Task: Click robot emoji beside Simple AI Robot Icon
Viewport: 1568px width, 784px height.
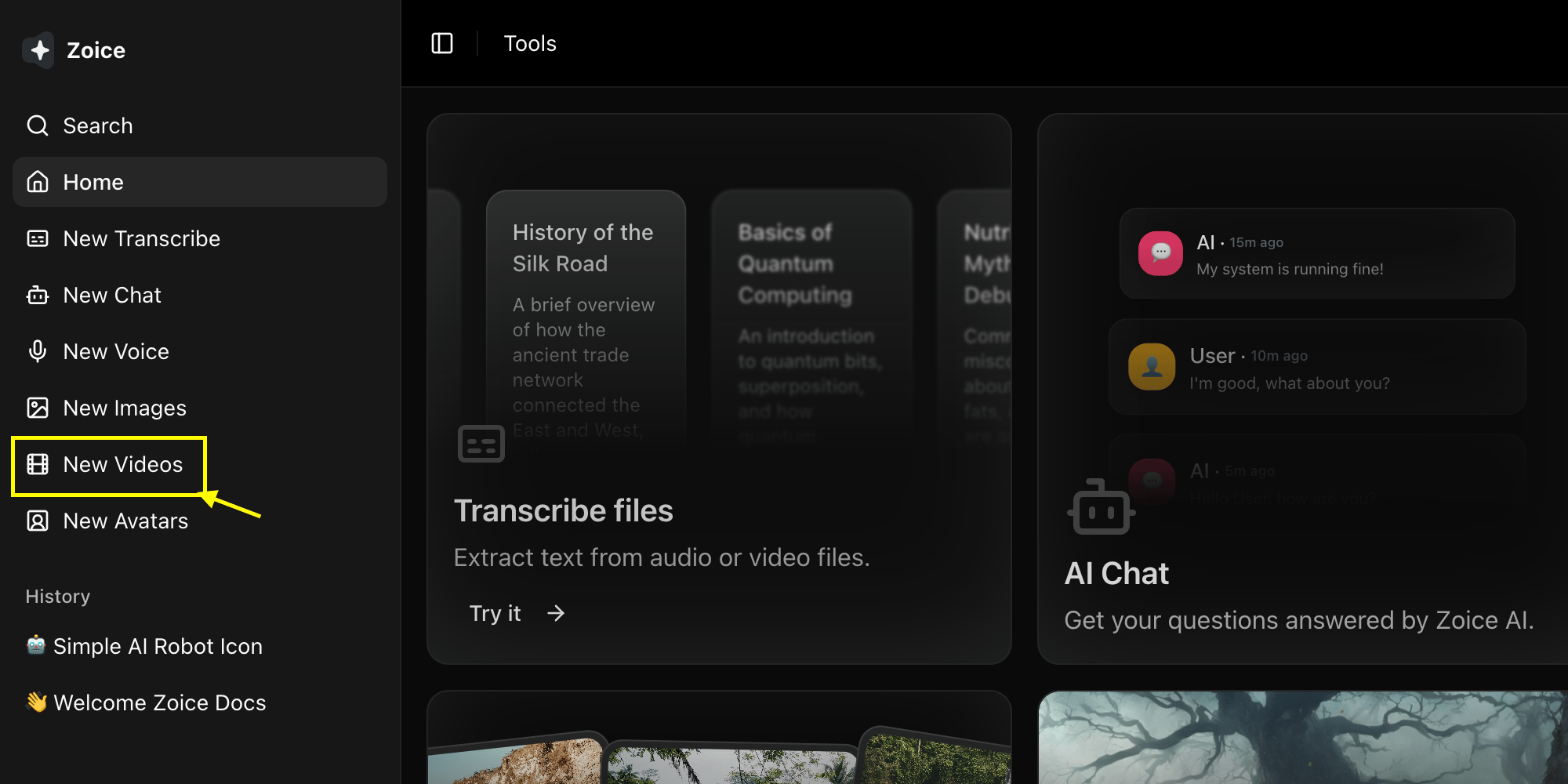Action: coord(36,645)
